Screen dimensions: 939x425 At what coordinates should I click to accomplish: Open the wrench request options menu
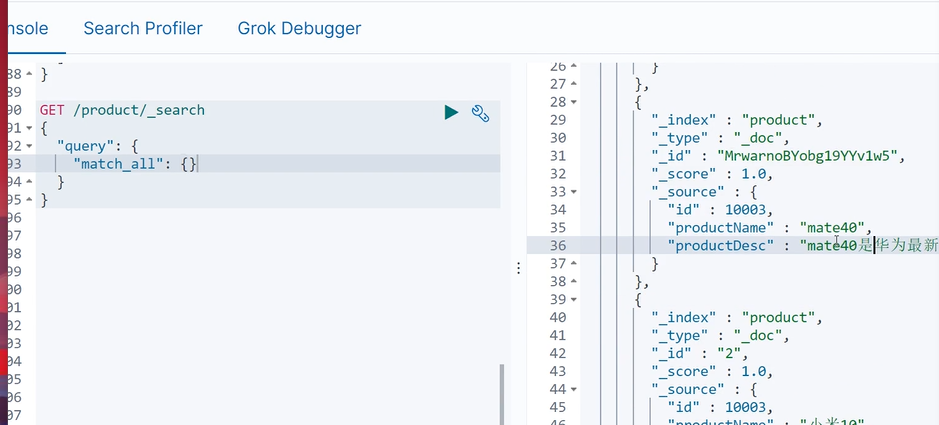[x=480, y=113]
